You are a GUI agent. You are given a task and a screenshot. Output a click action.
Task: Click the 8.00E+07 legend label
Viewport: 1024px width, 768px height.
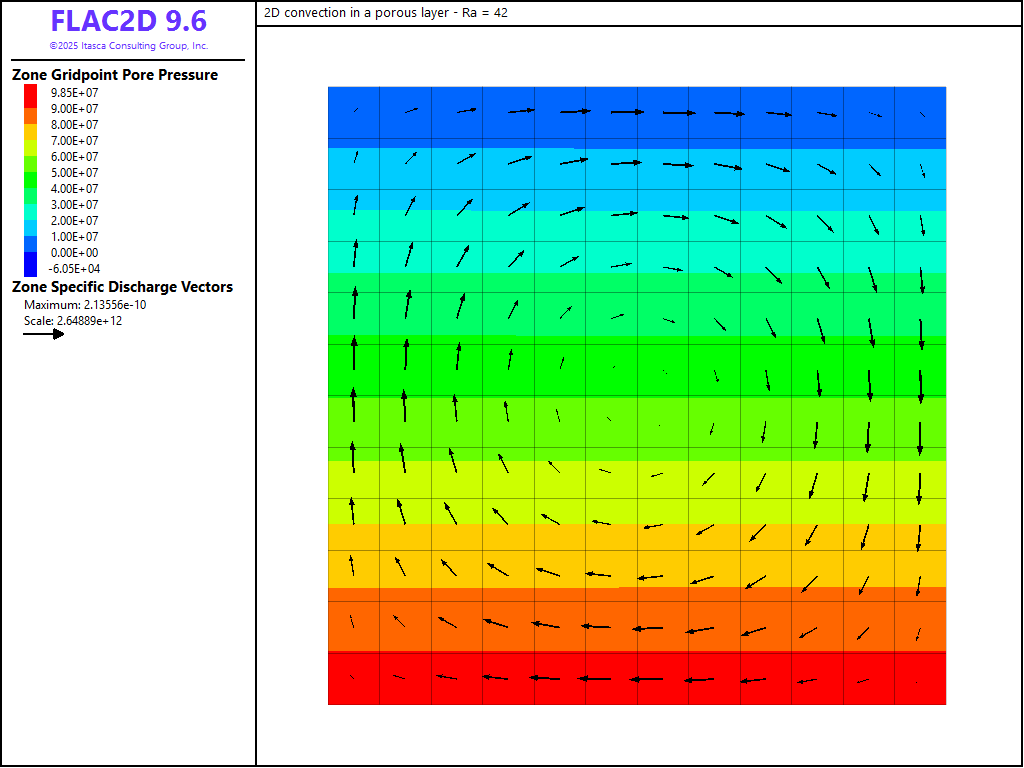(x=75, y=125)
